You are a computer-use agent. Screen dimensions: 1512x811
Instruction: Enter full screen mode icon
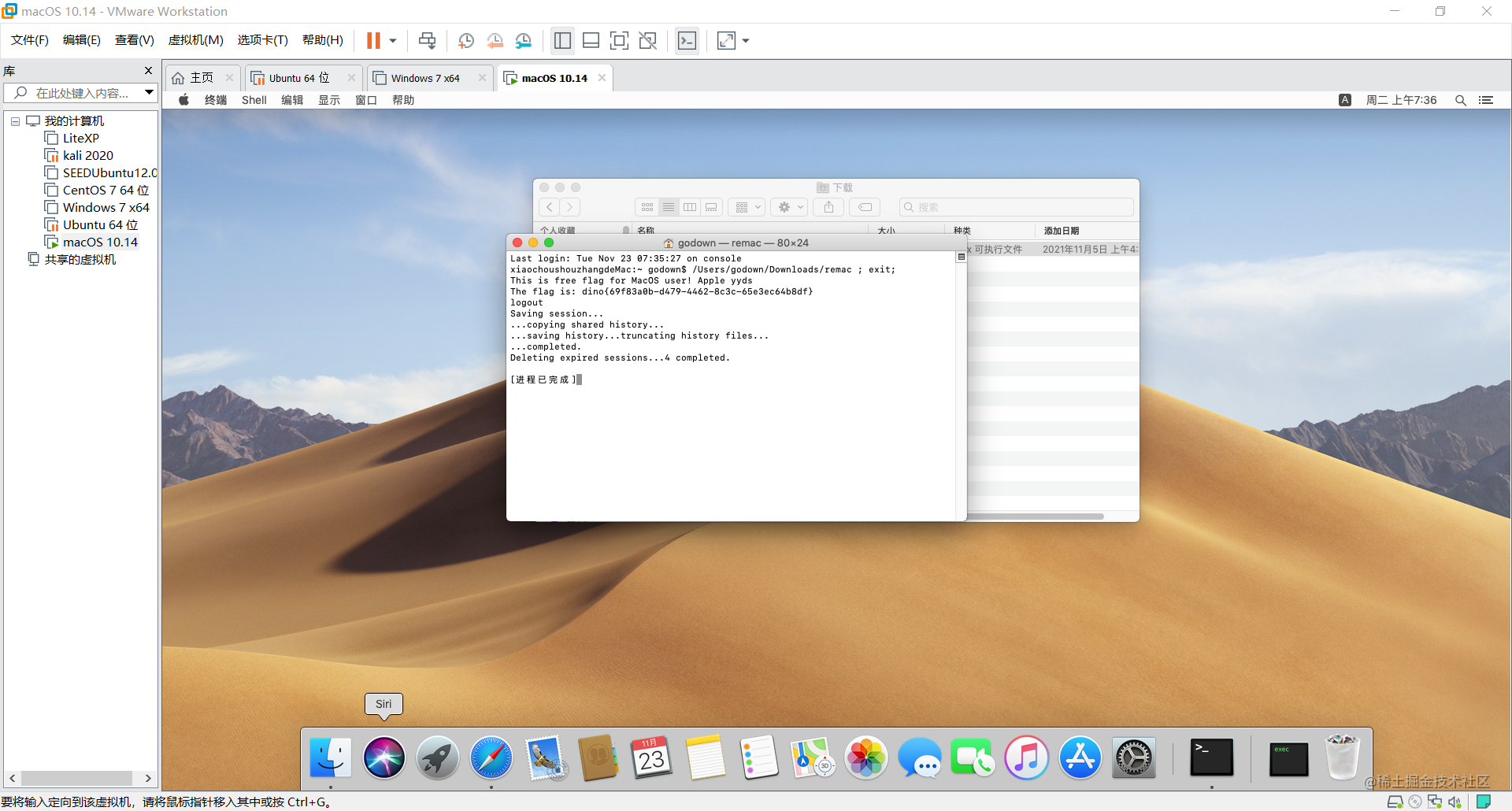(620, 40)
